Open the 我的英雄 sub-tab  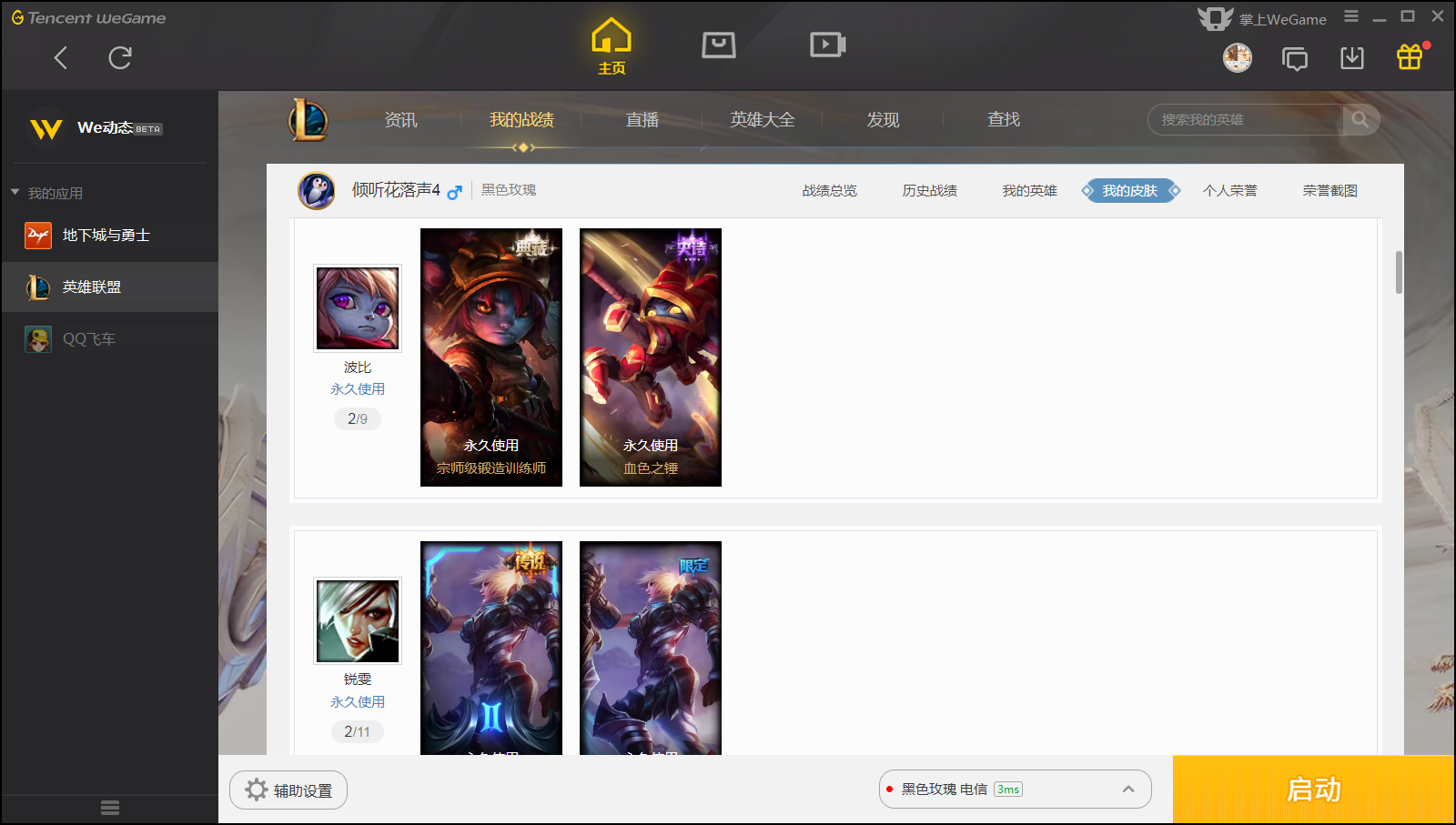tap(1030, 191)
